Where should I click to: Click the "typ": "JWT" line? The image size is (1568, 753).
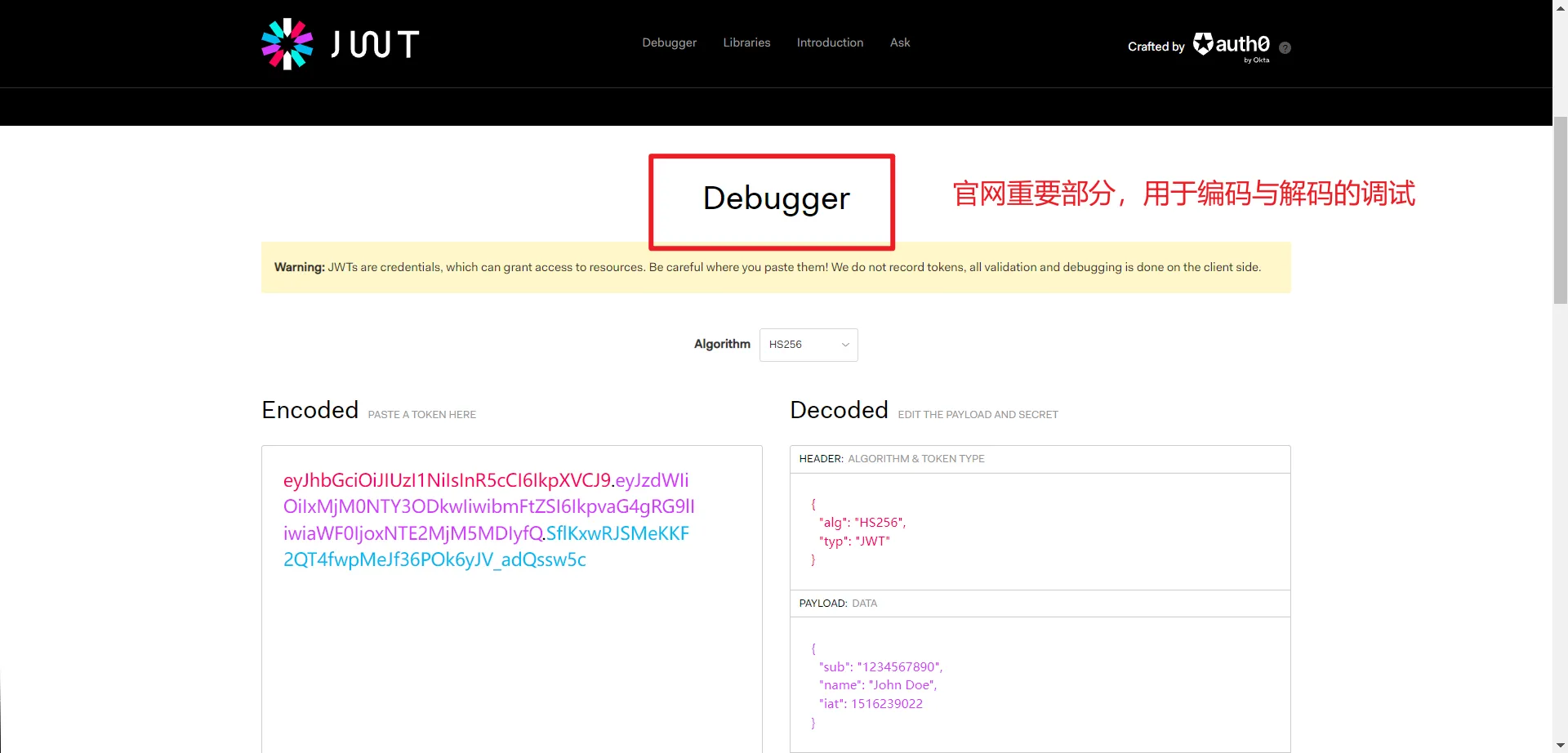tap(854, 541)
